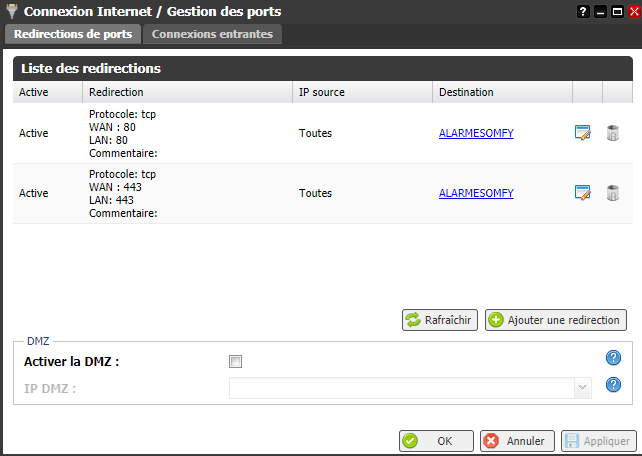
Task: Delete the port 80 redirection rule
Action: pos(613,133)
